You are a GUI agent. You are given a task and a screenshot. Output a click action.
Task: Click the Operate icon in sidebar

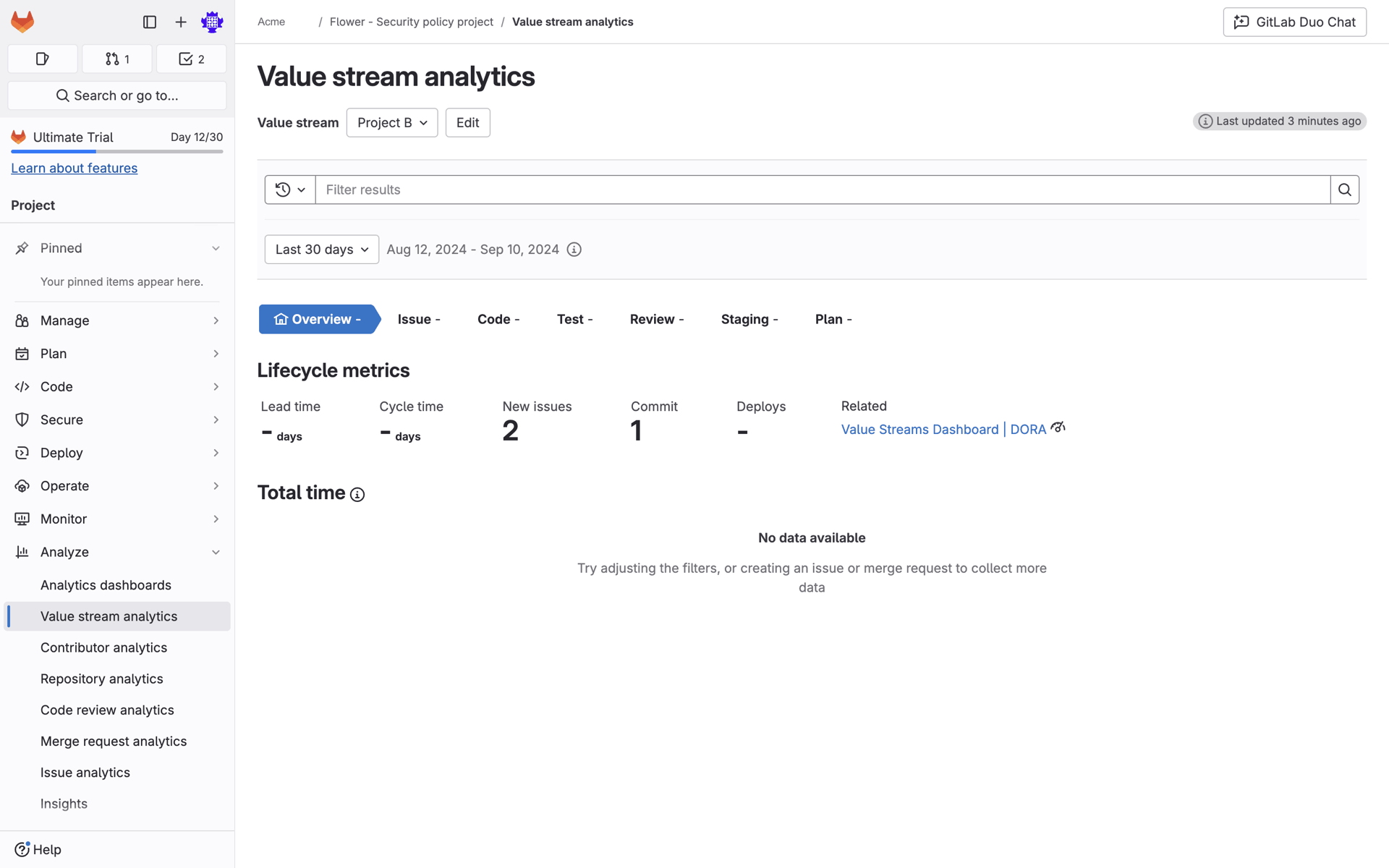(22, 486)
